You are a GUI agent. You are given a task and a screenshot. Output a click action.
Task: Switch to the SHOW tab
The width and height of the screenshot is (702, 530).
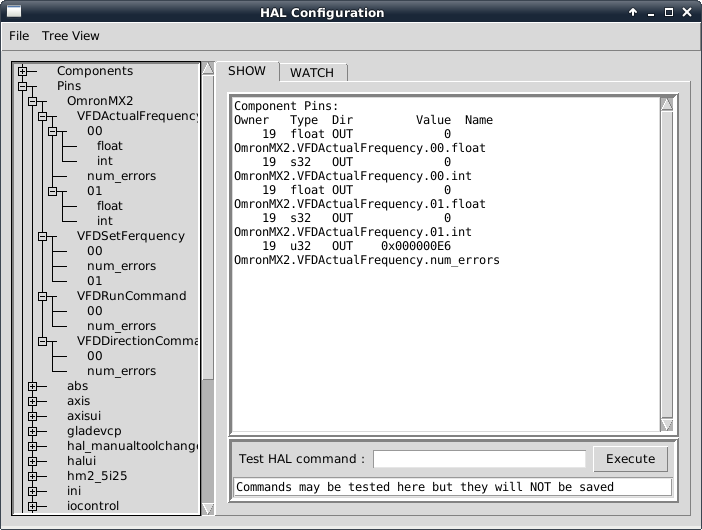tap(247, 71)
